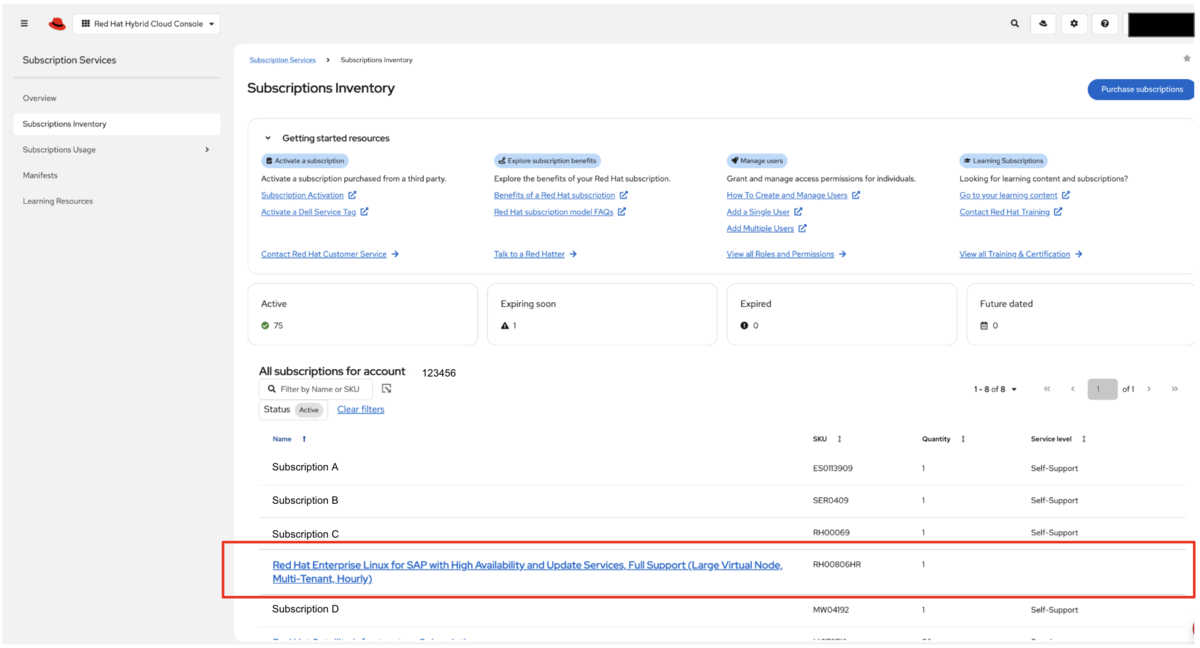Click Clear filters link

click(360, 409)
